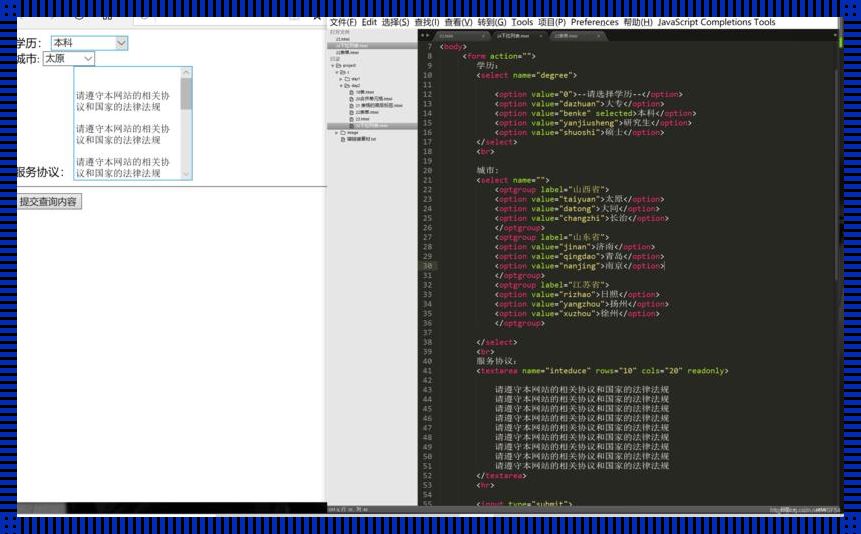Click the option value="benke" selected line
The height and width of the screenshot is (534, 861).
pos(595,113)
